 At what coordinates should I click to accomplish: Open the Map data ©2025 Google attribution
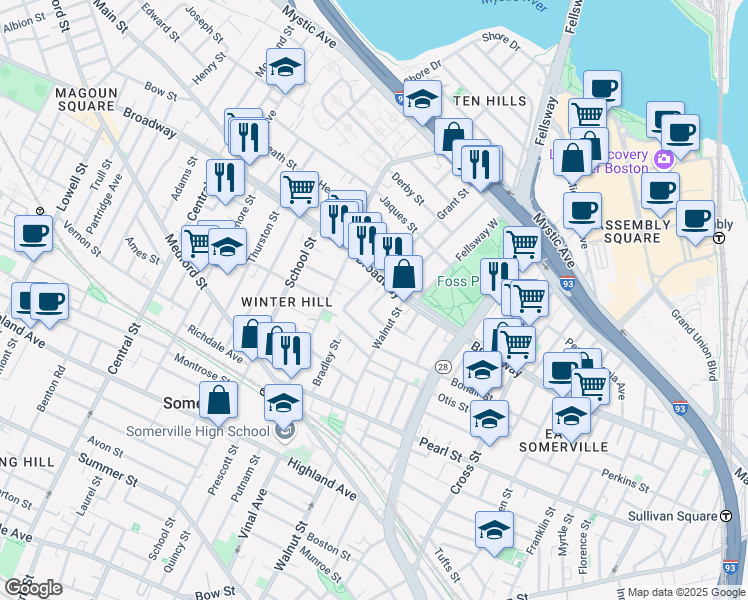[x=686, y=592]
